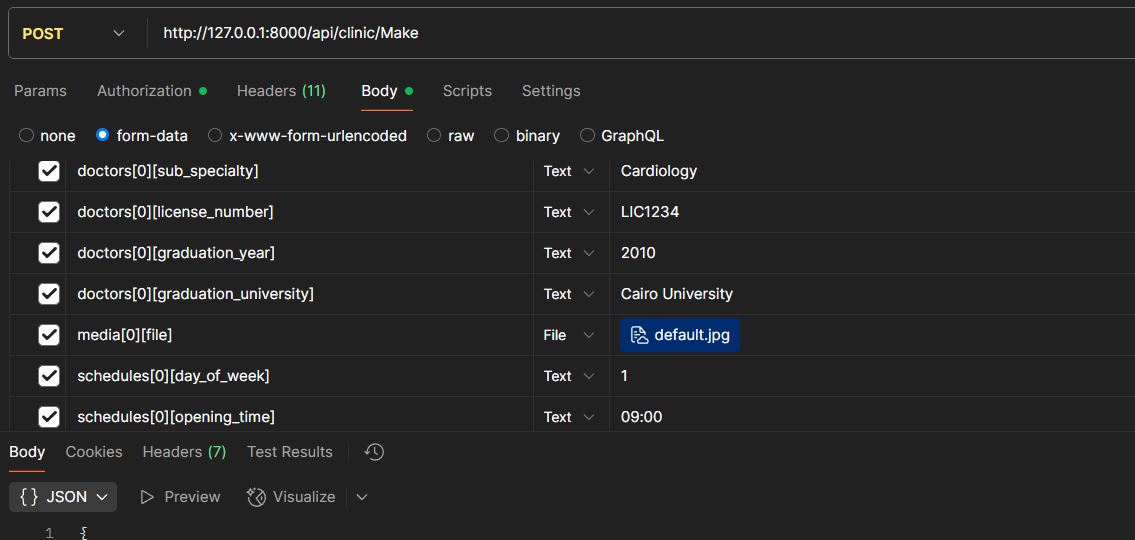The image size is (1135, 540).
Task: Click the Preview play icon
Action: click(x=147, y=497)
